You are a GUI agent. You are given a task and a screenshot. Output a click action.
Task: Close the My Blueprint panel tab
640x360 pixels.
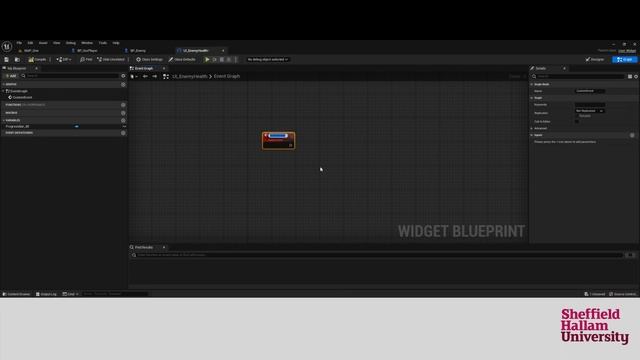click(36, 69)
